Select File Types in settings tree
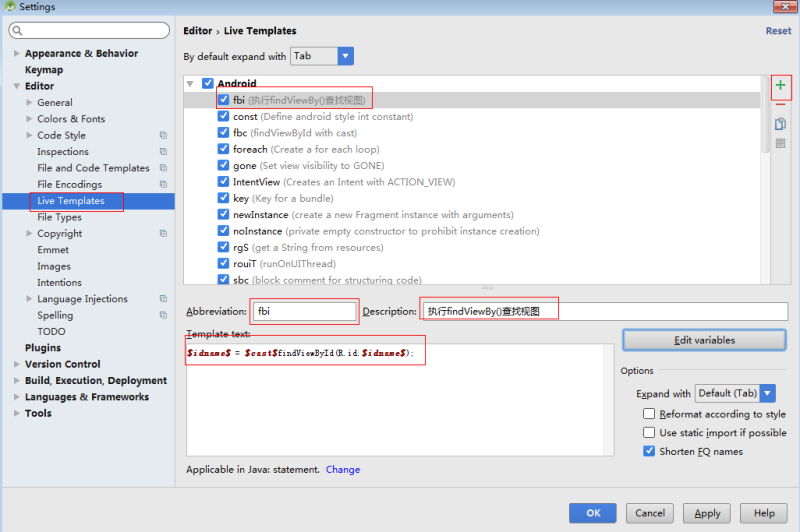The image size is (800, 532). pyautogui.click(x=59, y=217)
